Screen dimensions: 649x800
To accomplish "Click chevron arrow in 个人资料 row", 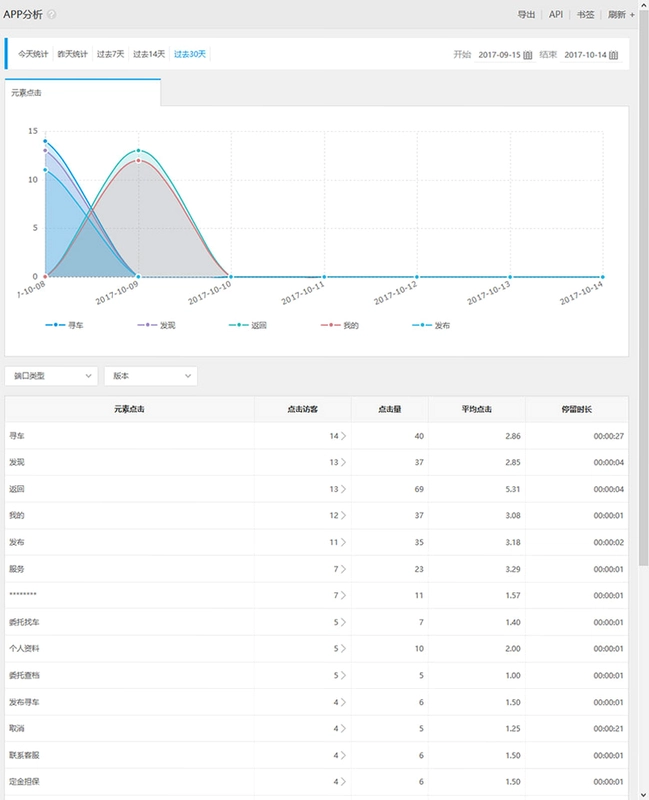I will [x=343, y=648].
